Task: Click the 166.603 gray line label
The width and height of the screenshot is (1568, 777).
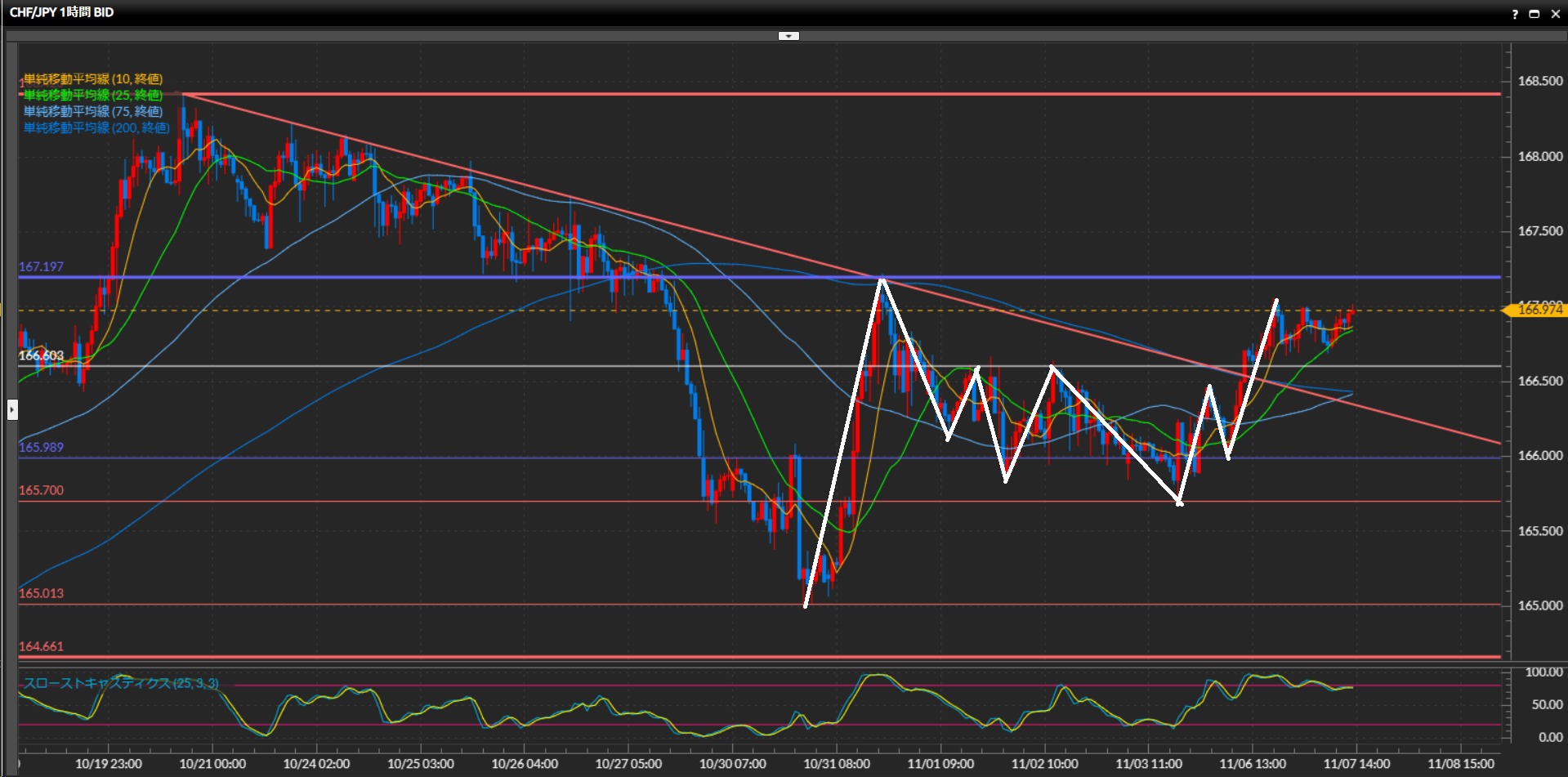Action: pos(41,355)
